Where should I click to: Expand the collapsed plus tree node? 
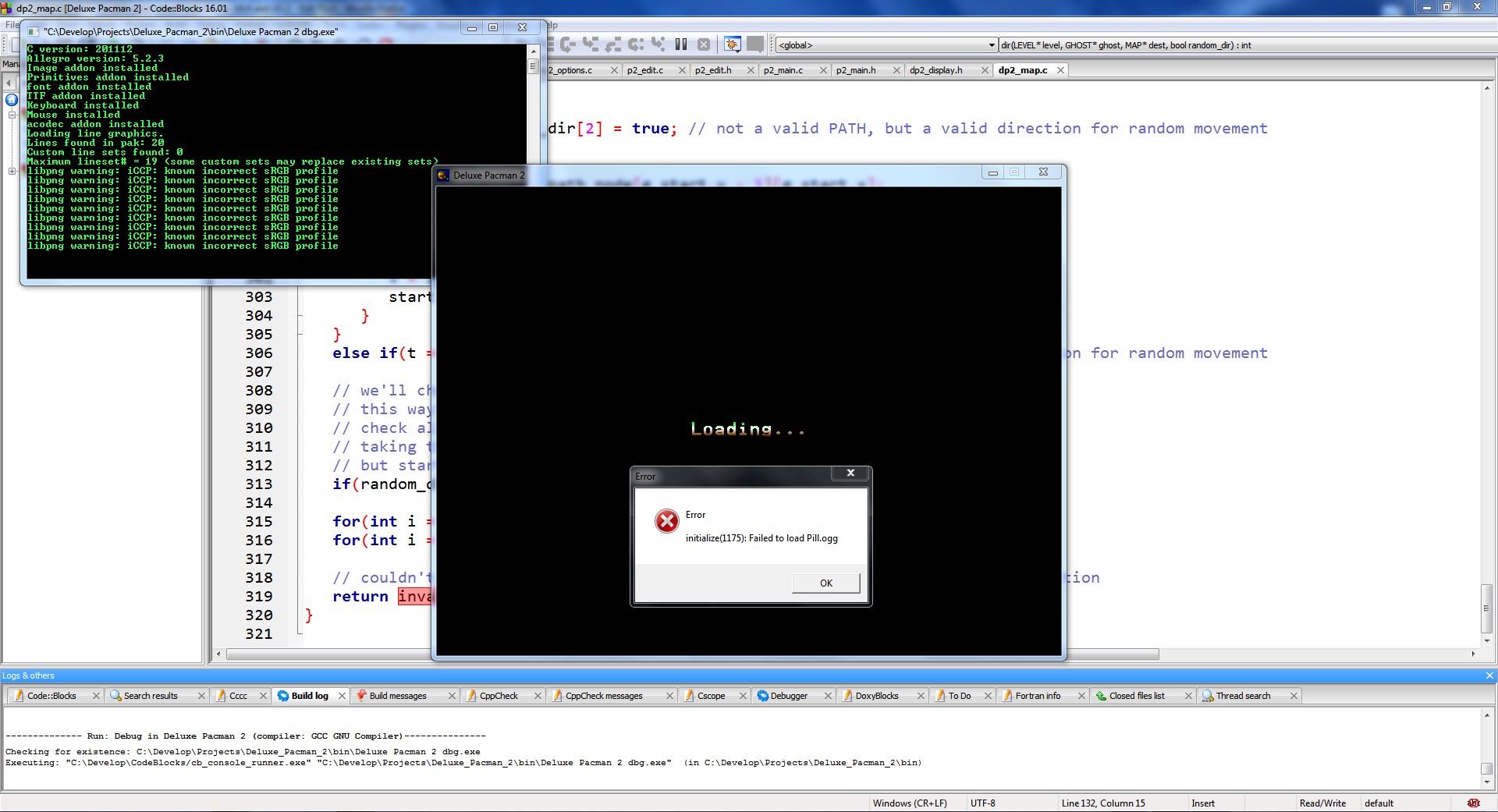pos(12,171)
